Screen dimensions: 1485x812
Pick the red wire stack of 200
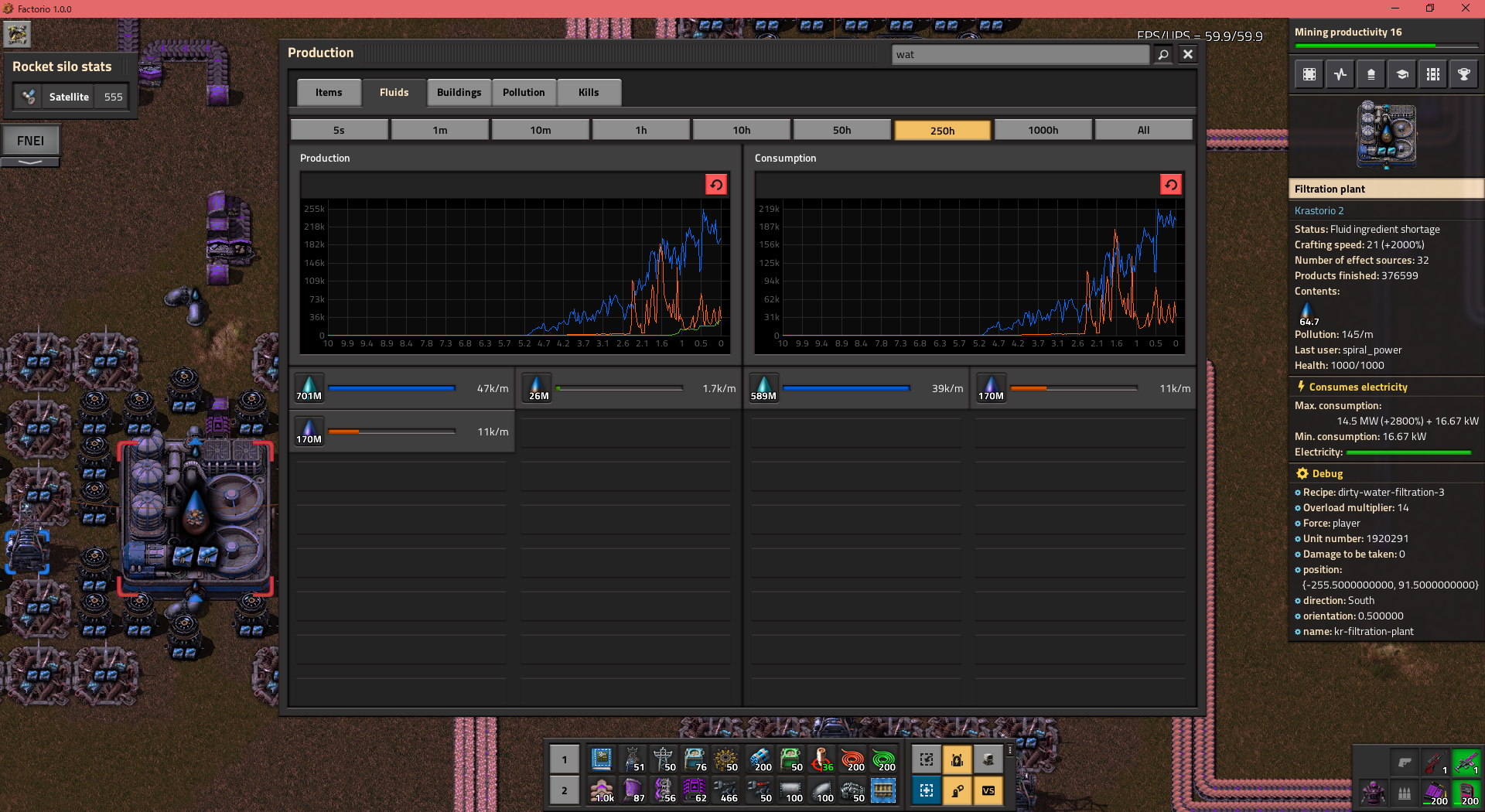click(852, 759)
